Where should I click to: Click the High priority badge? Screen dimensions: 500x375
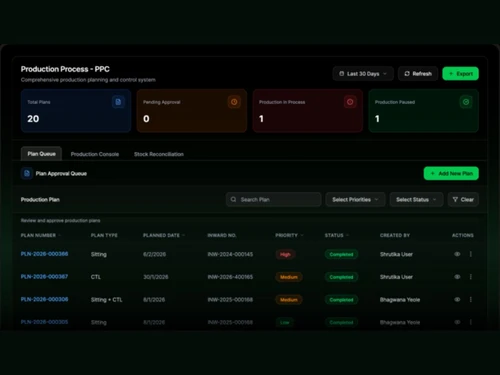click(285, 254)
